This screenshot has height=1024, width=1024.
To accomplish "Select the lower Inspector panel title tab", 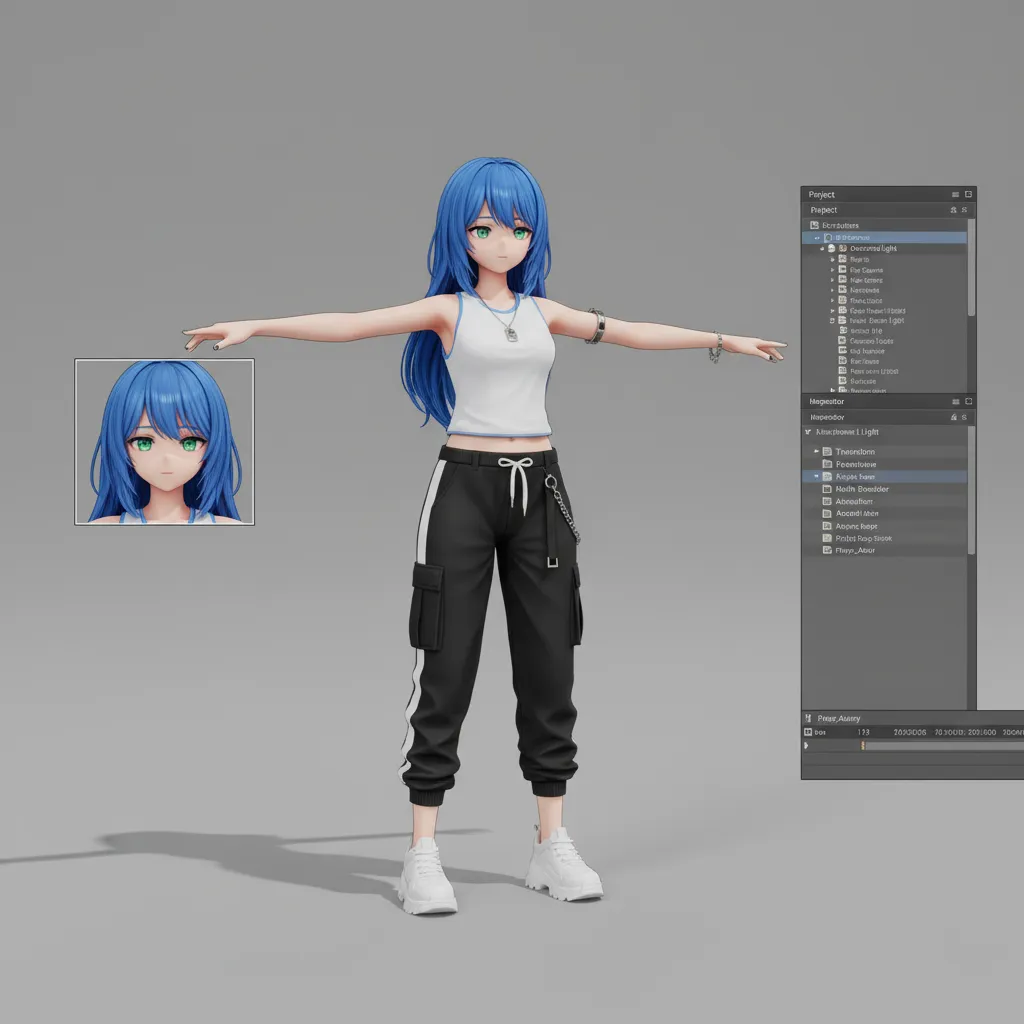I will [826, 401].
